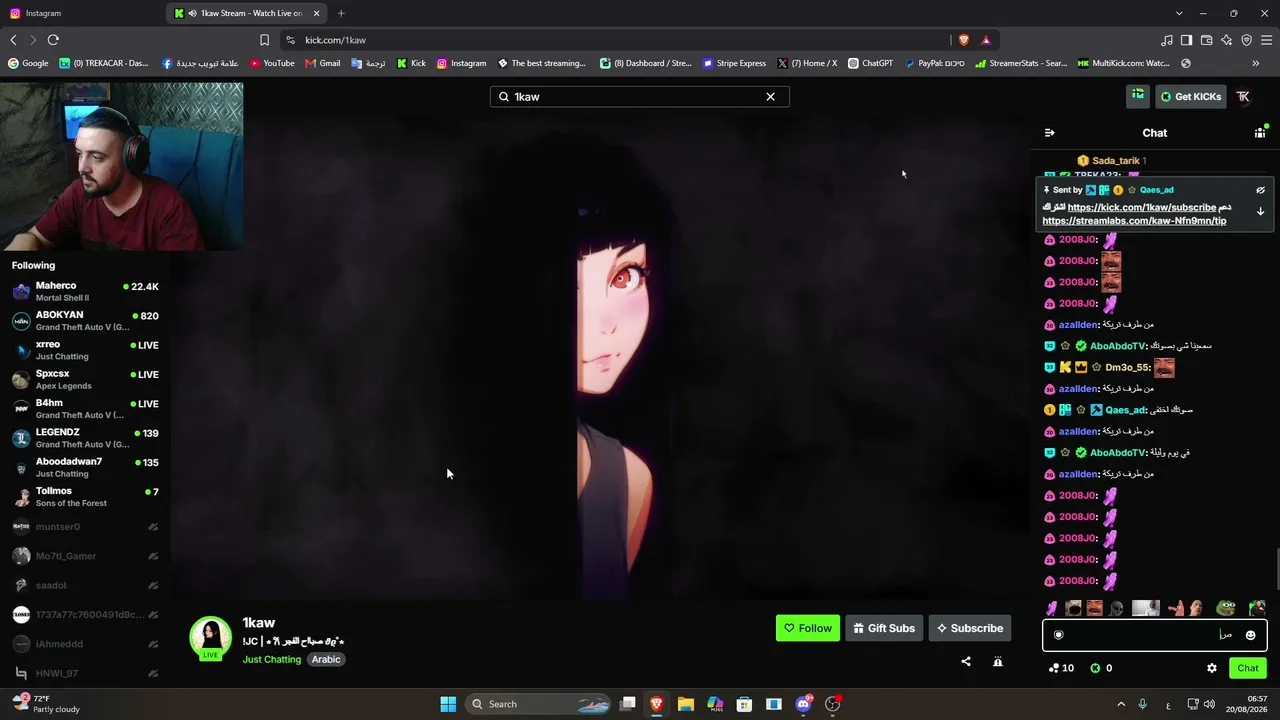Screen dimensions: 1280x720
Task: Click the Get KICKs button
Action: tap(1190, 97)
